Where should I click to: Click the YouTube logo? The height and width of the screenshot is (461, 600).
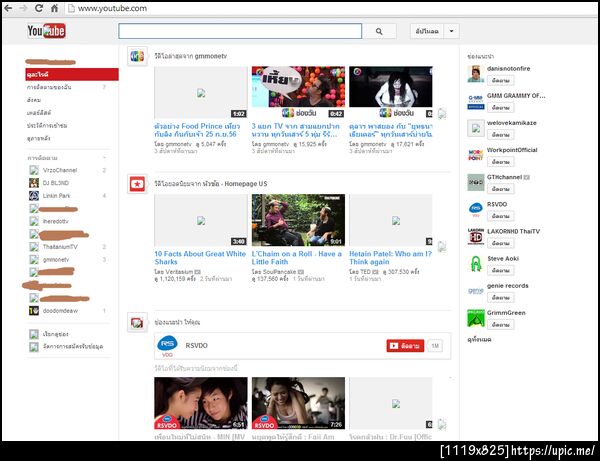[46, 31]
